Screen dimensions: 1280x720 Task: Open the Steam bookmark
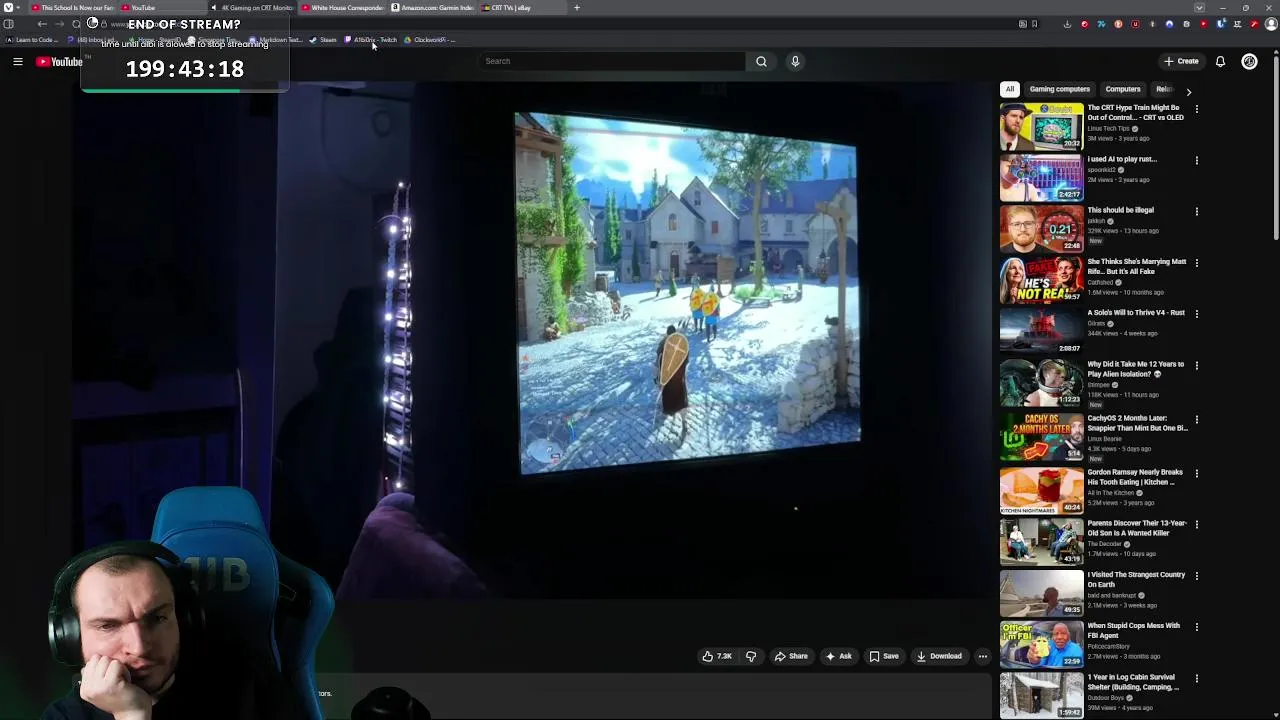pos(323,40)
